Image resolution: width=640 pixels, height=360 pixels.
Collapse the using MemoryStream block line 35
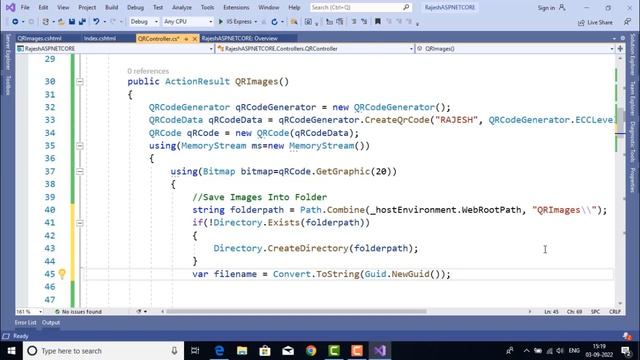pos(80,146)
